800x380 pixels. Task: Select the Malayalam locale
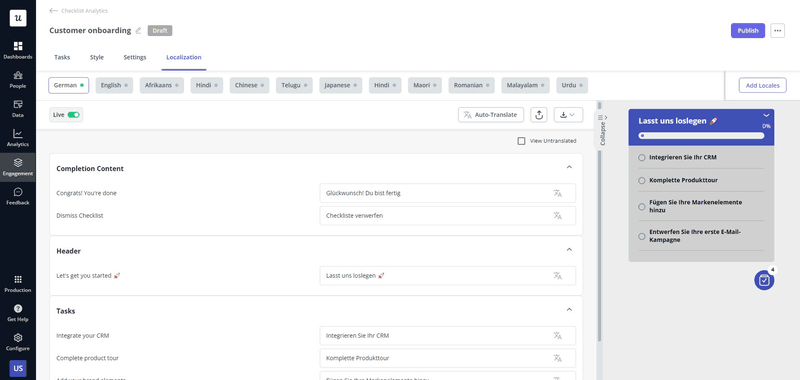(526, 85)
